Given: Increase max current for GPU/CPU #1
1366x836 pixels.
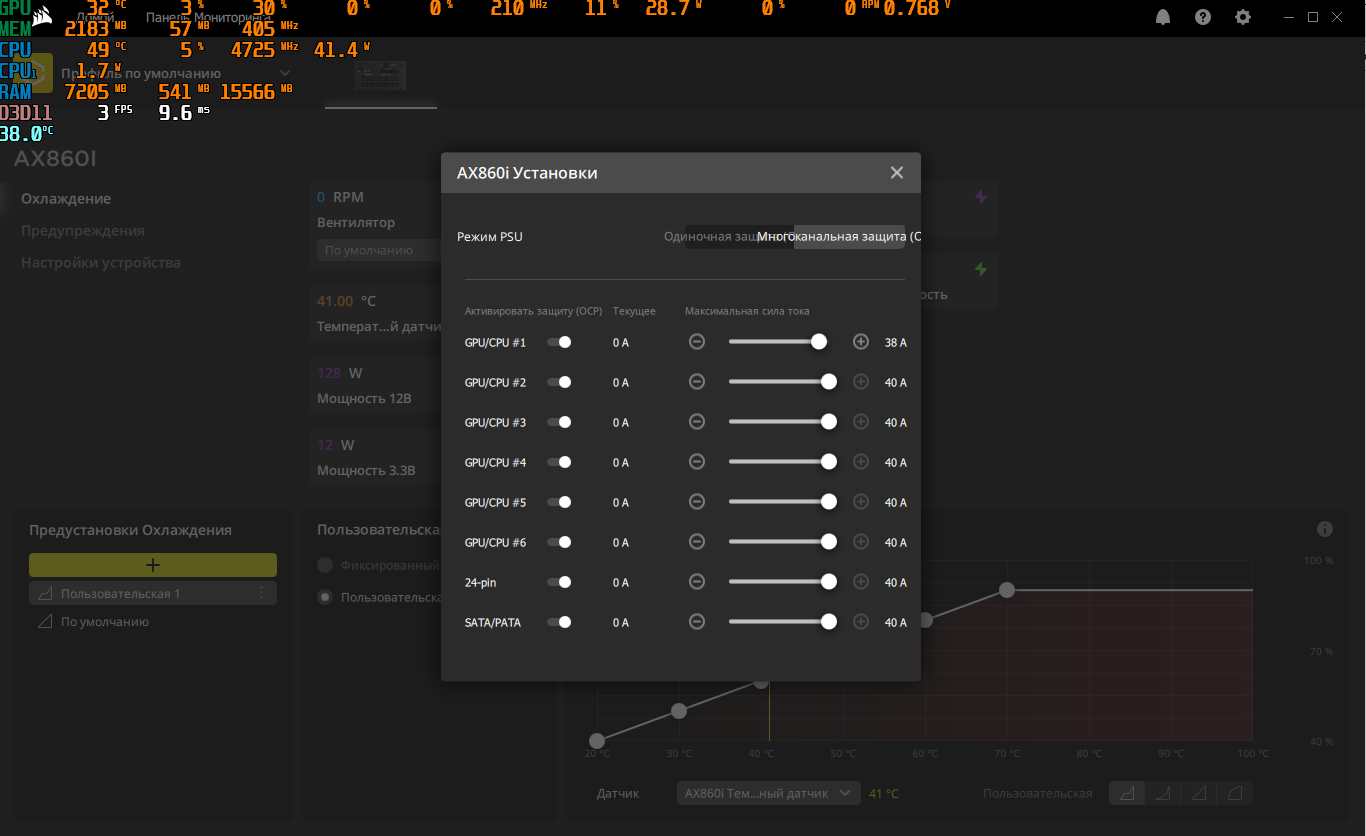Looking at the screenshot, I should click(x=861, y=342).
